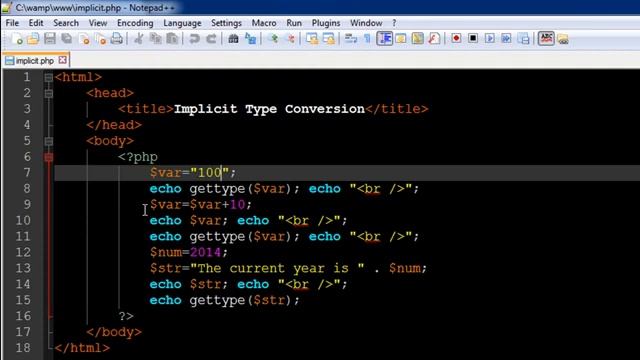Image resolution: width=640 pixels, height=360 pixels.
Task: Open the user defined language dialog icon
Action: coord(401,39)
